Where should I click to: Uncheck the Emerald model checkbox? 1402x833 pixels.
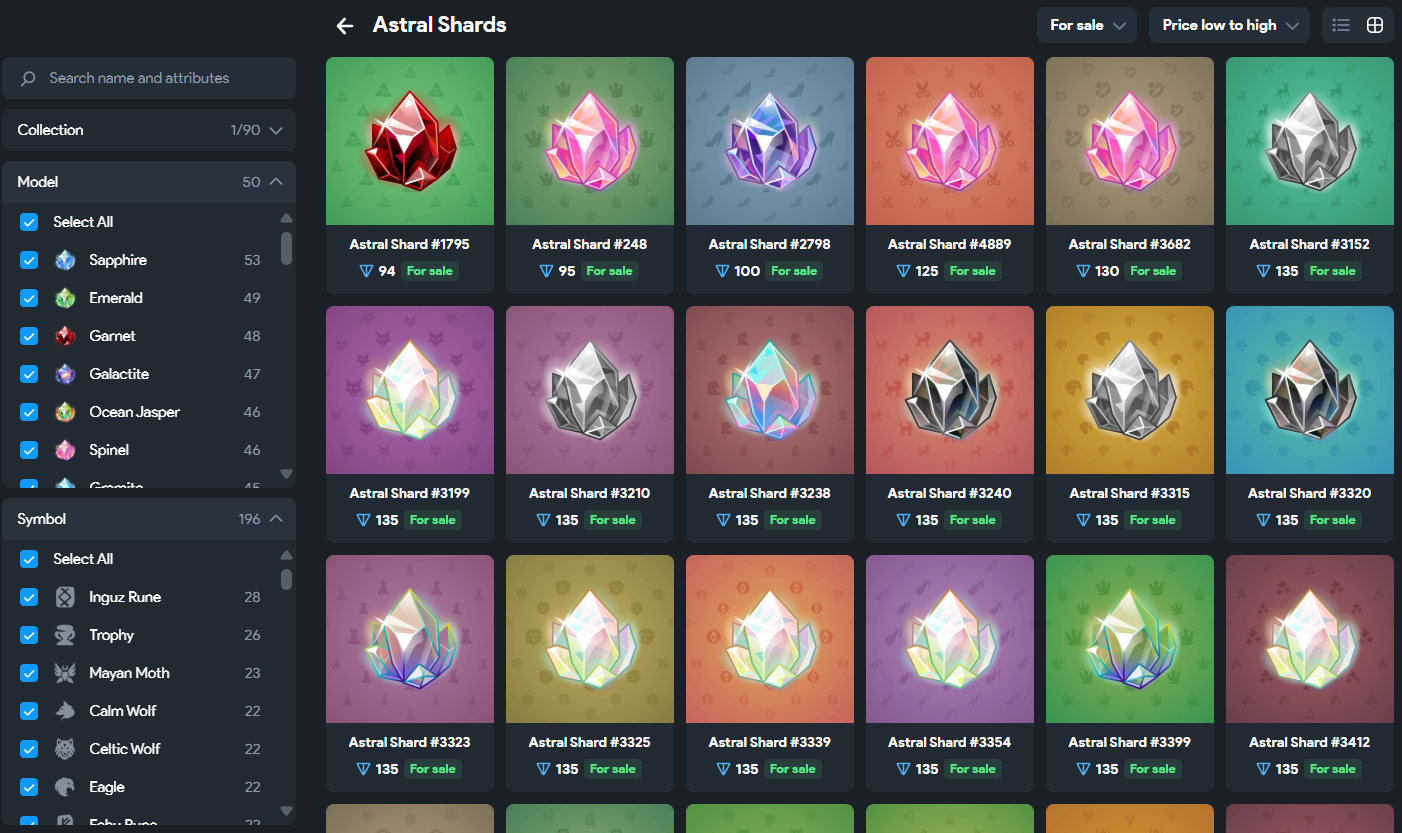[x=29, y=298]
